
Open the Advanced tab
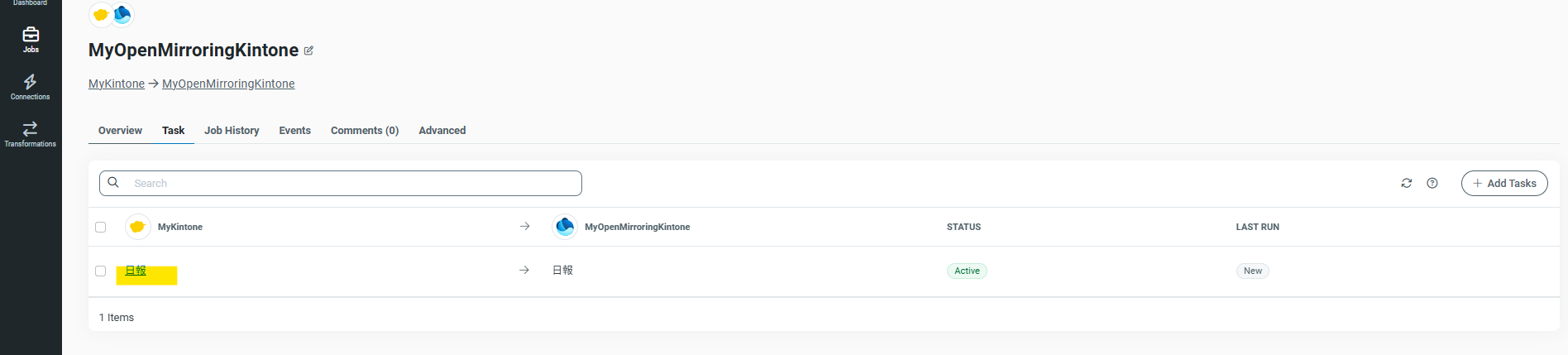click(x=442, y=131)
